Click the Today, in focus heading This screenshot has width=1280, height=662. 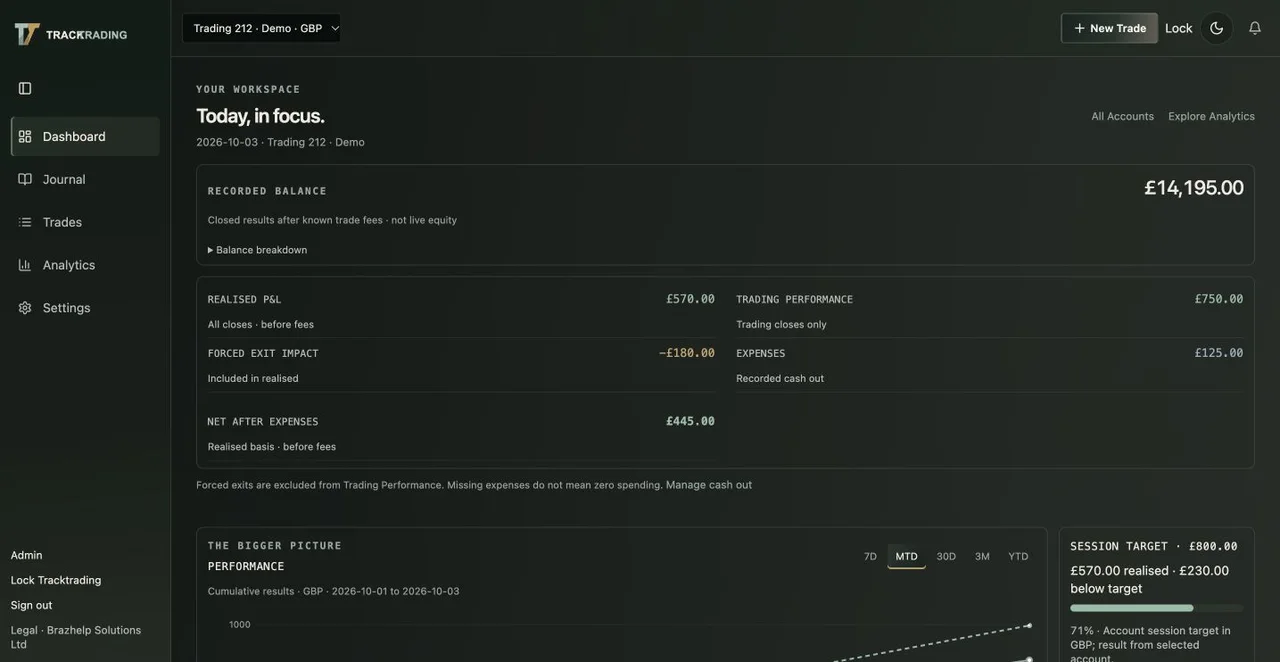coord(260,115)
